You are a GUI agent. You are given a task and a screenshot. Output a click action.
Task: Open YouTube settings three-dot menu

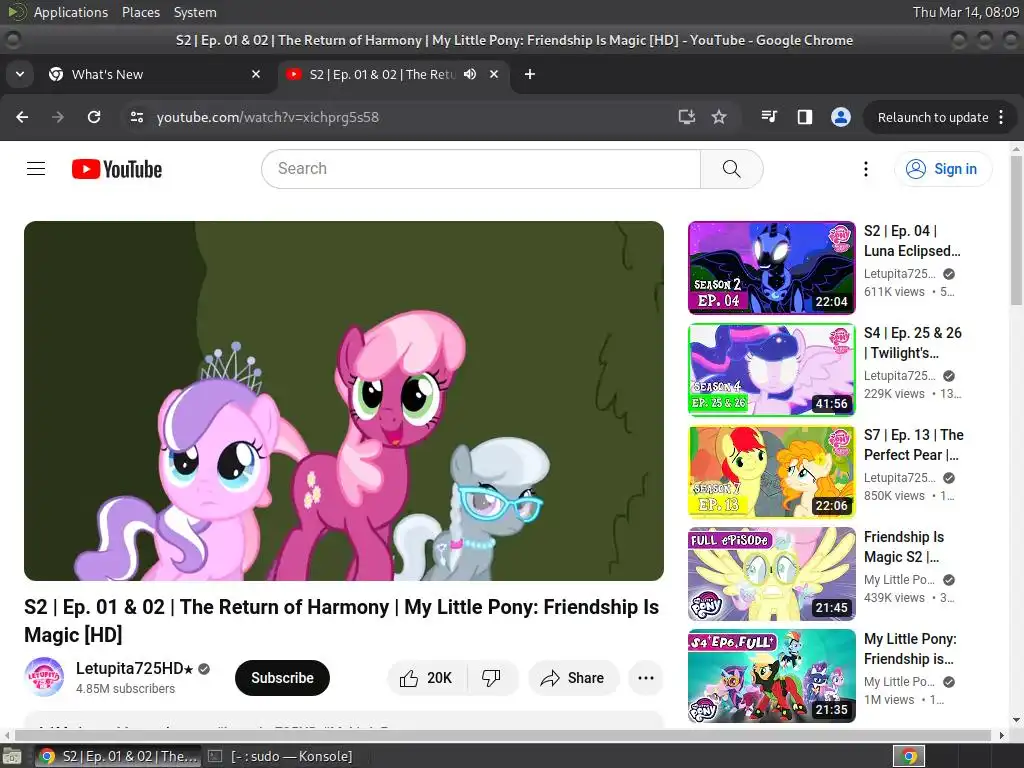coord(866,169)
